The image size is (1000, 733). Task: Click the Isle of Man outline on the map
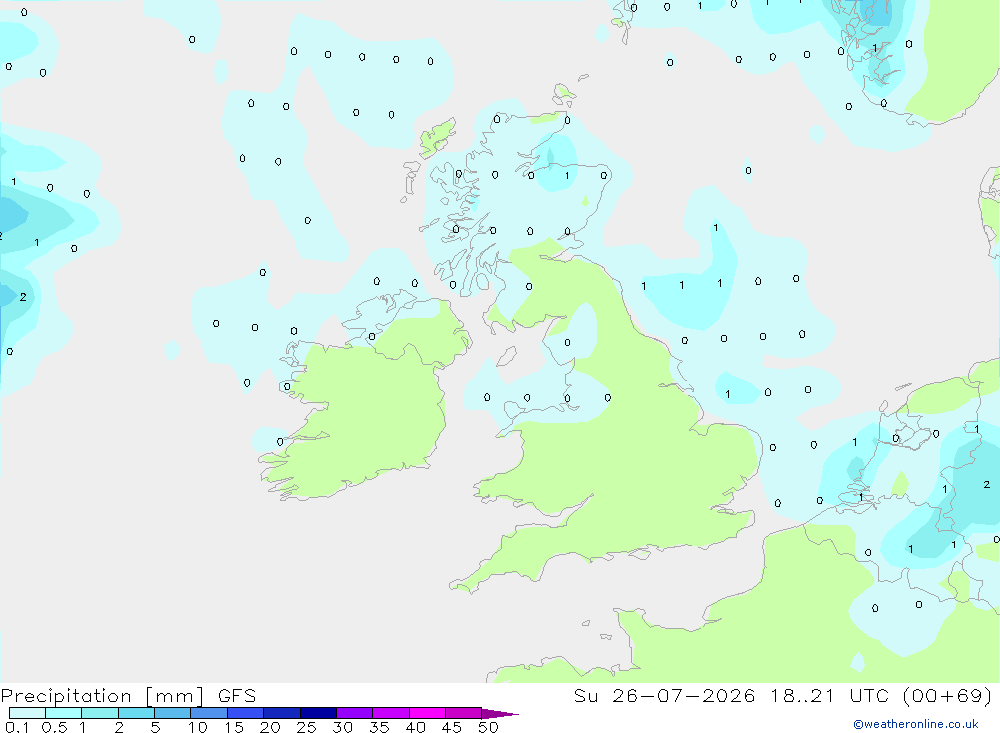coord(506,356)
